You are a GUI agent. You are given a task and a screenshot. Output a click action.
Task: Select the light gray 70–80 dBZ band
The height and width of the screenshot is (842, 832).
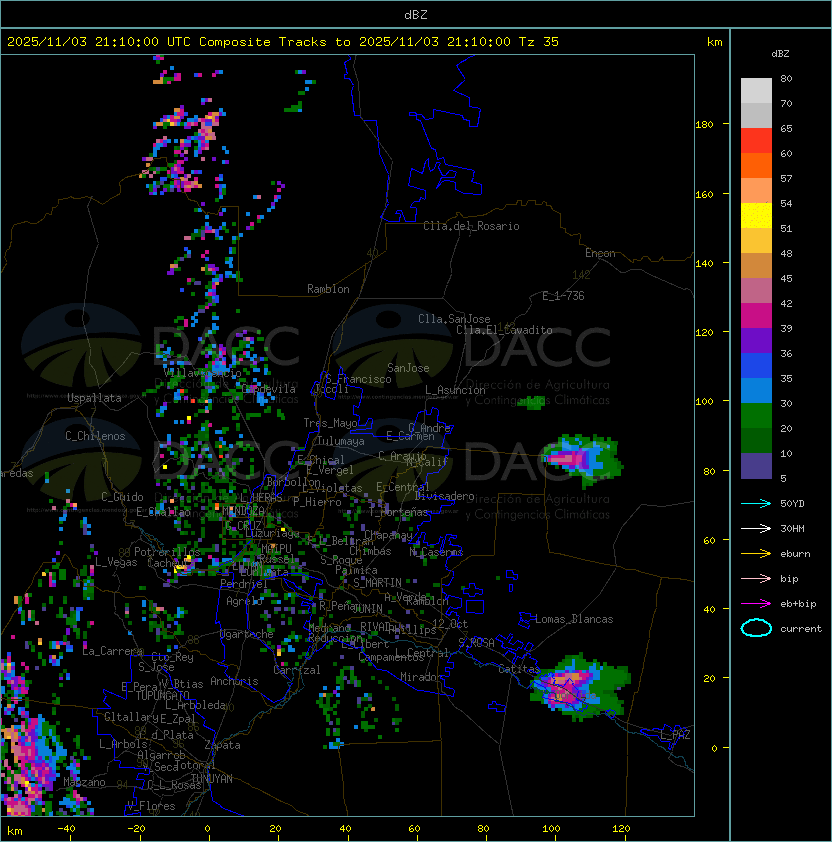click(x=756, y=91)
